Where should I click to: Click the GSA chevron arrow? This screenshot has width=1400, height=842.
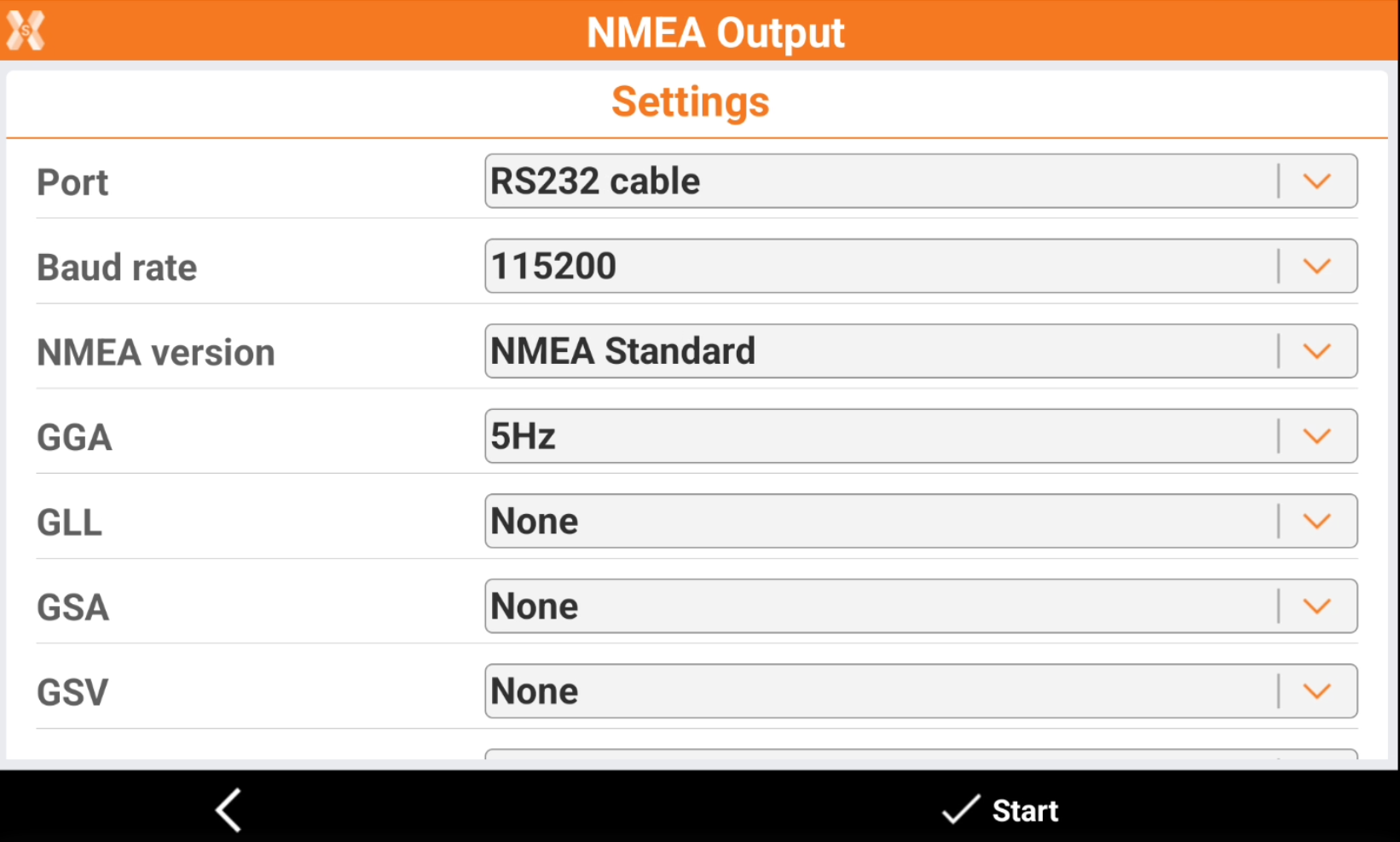pyautogui.click(x=1317, y=607)
